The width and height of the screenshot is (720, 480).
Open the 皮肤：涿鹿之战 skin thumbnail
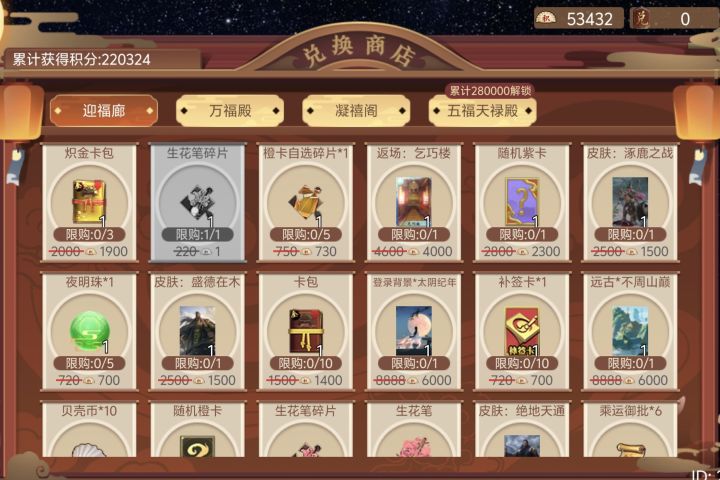click(630, 202)
